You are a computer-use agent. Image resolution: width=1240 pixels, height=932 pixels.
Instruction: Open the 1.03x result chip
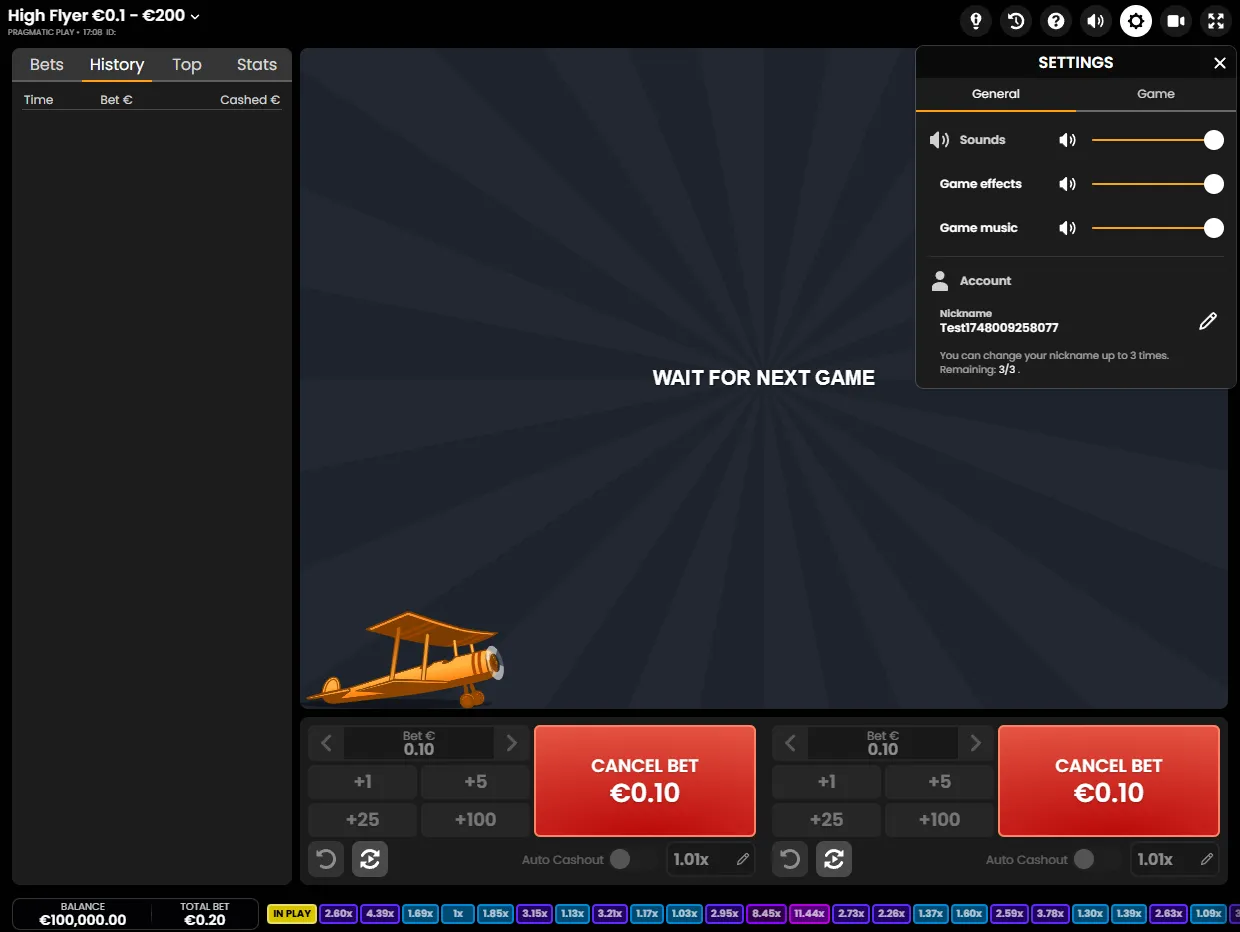pyautogui.click(x=685, y=914)
